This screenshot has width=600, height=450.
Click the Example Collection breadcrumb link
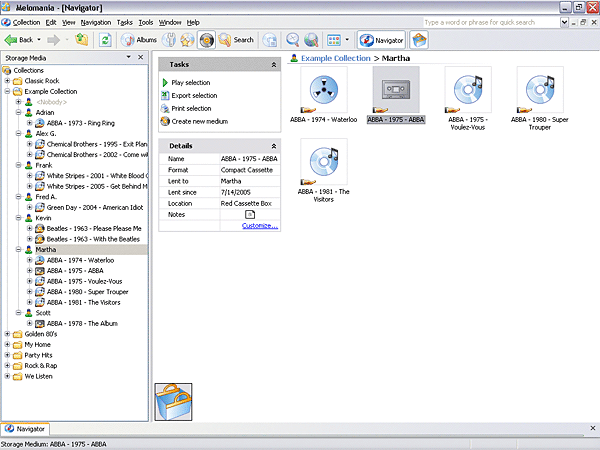coord(336,58)
